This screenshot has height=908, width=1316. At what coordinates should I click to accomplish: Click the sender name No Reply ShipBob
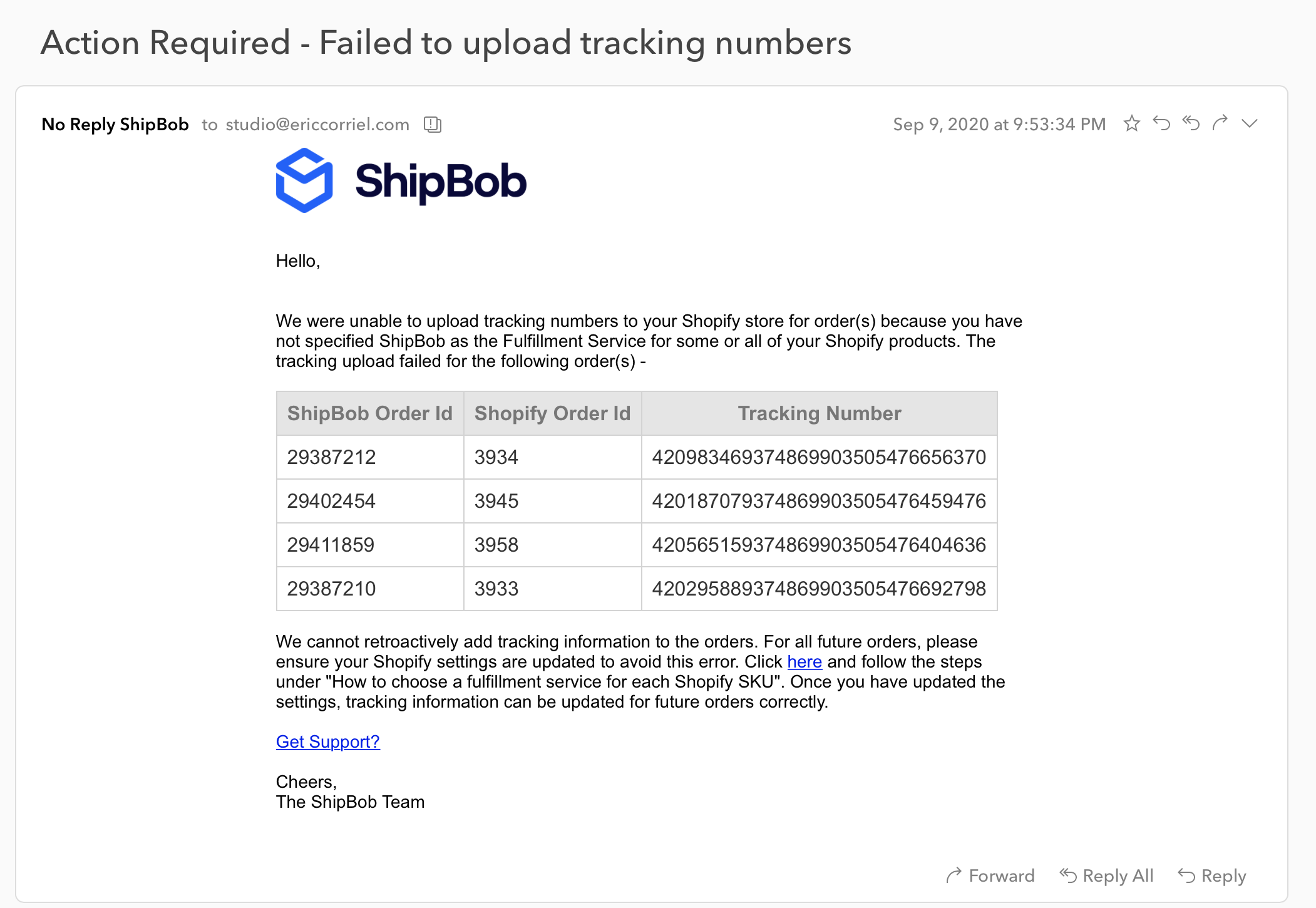tap(115, 125)
